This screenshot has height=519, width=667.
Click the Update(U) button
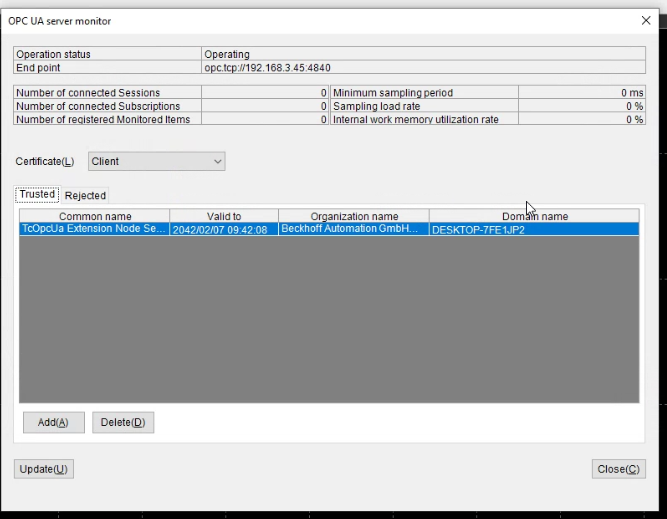[x=44, y=469]
